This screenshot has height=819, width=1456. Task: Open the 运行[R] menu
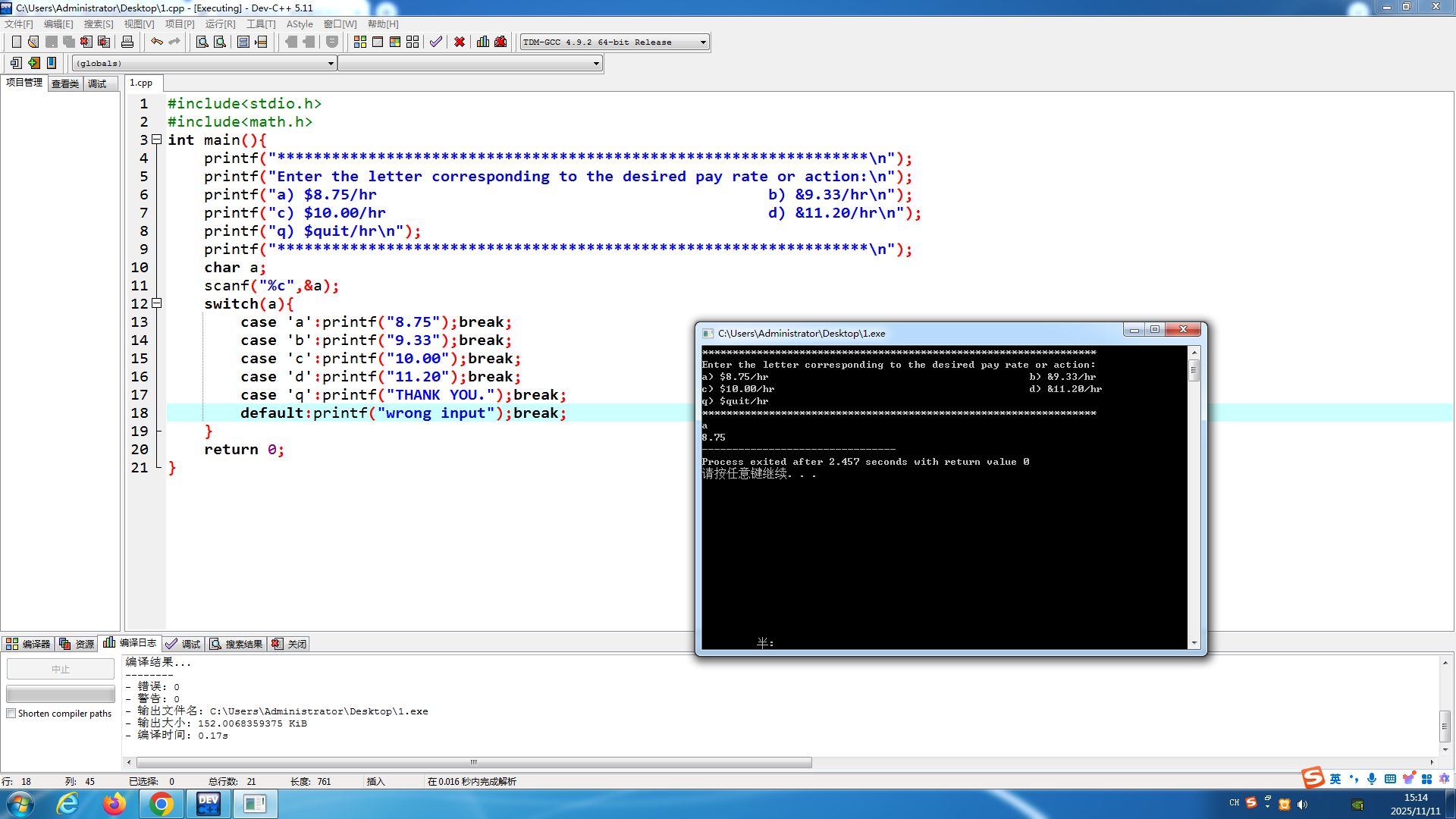point(220,24)
